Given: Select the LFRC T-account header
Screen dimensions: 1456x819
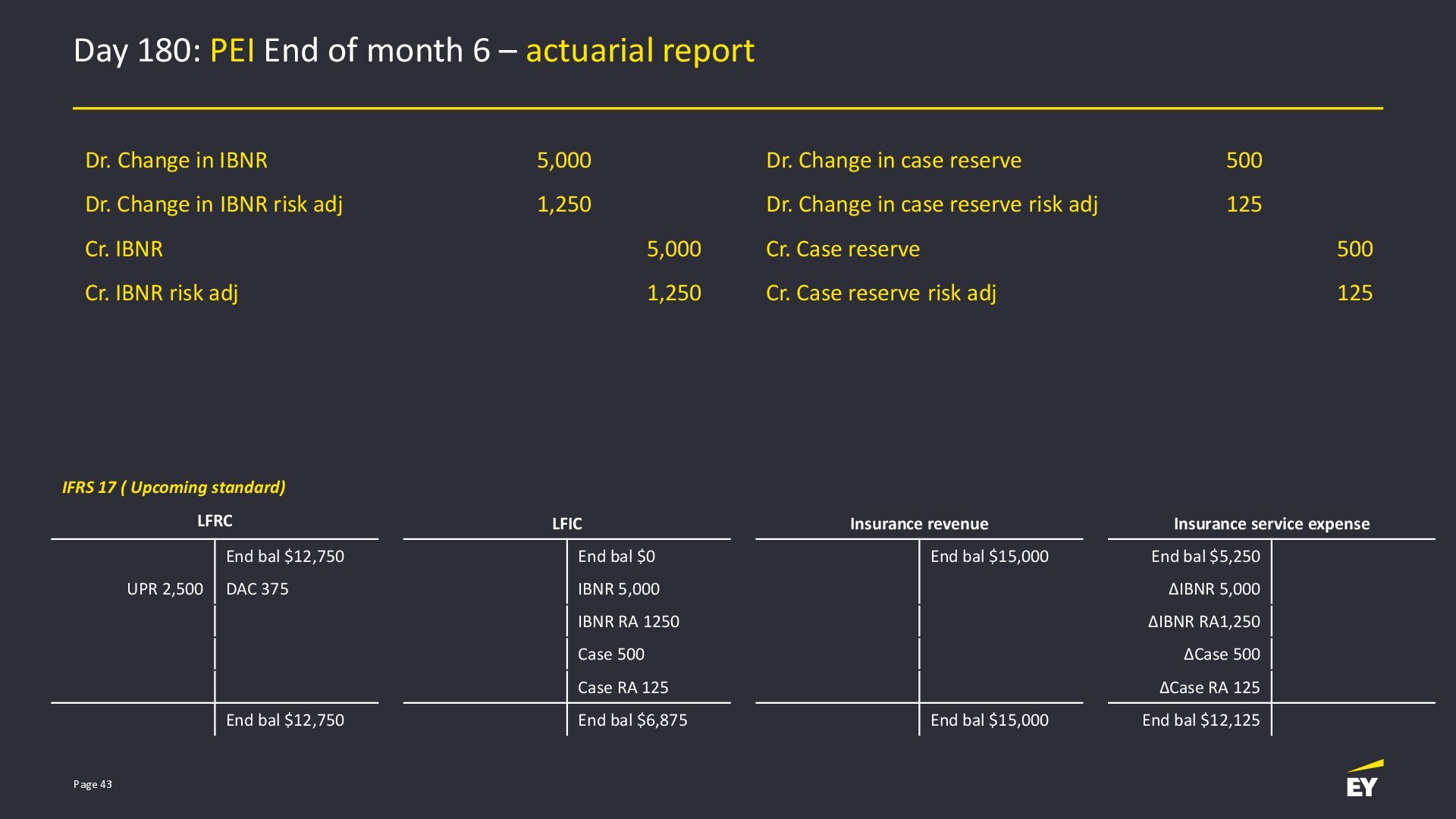Looking at the screenshot, I should (215, 521).
